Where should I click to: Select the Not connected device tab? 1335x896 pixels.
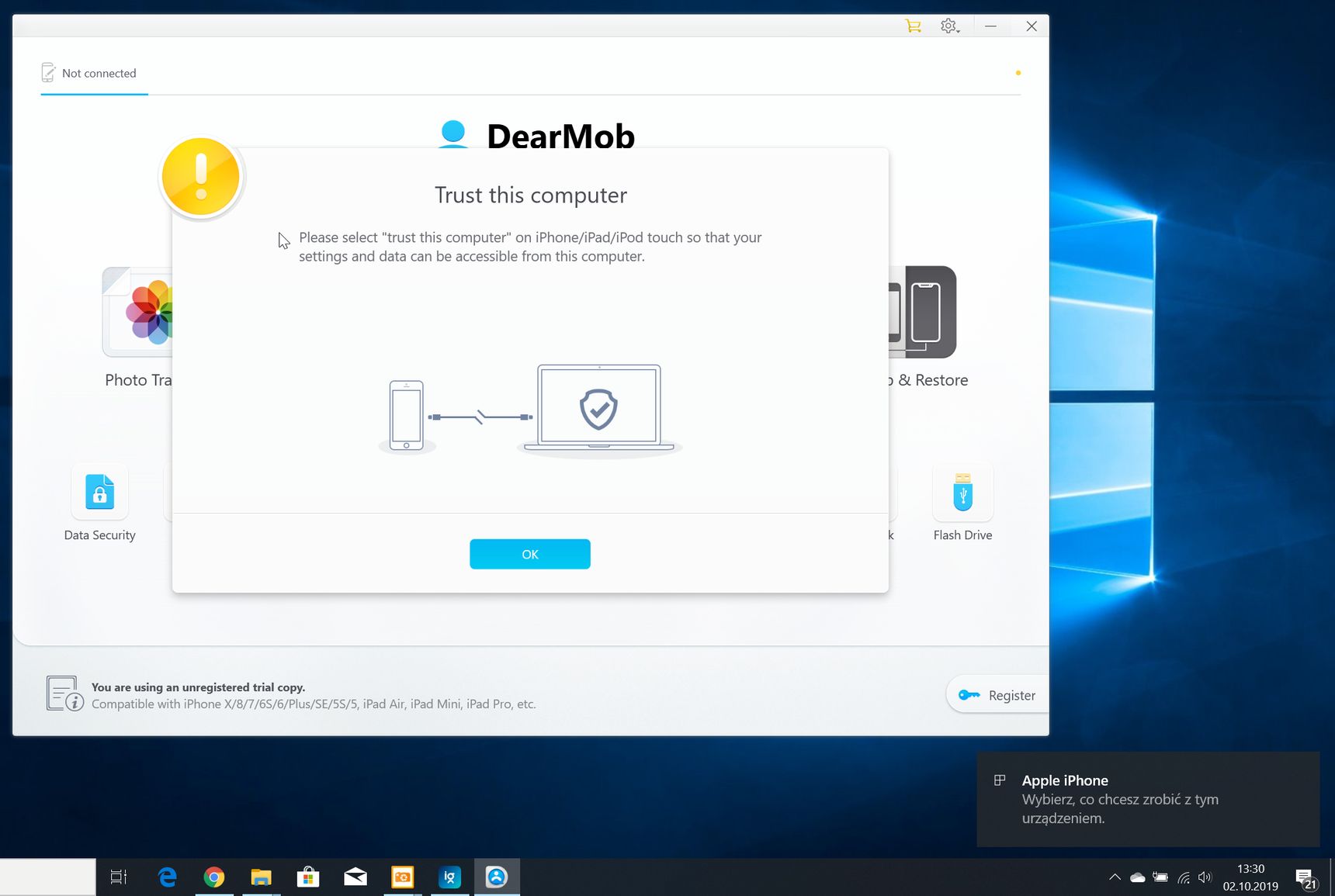[94, 73]
